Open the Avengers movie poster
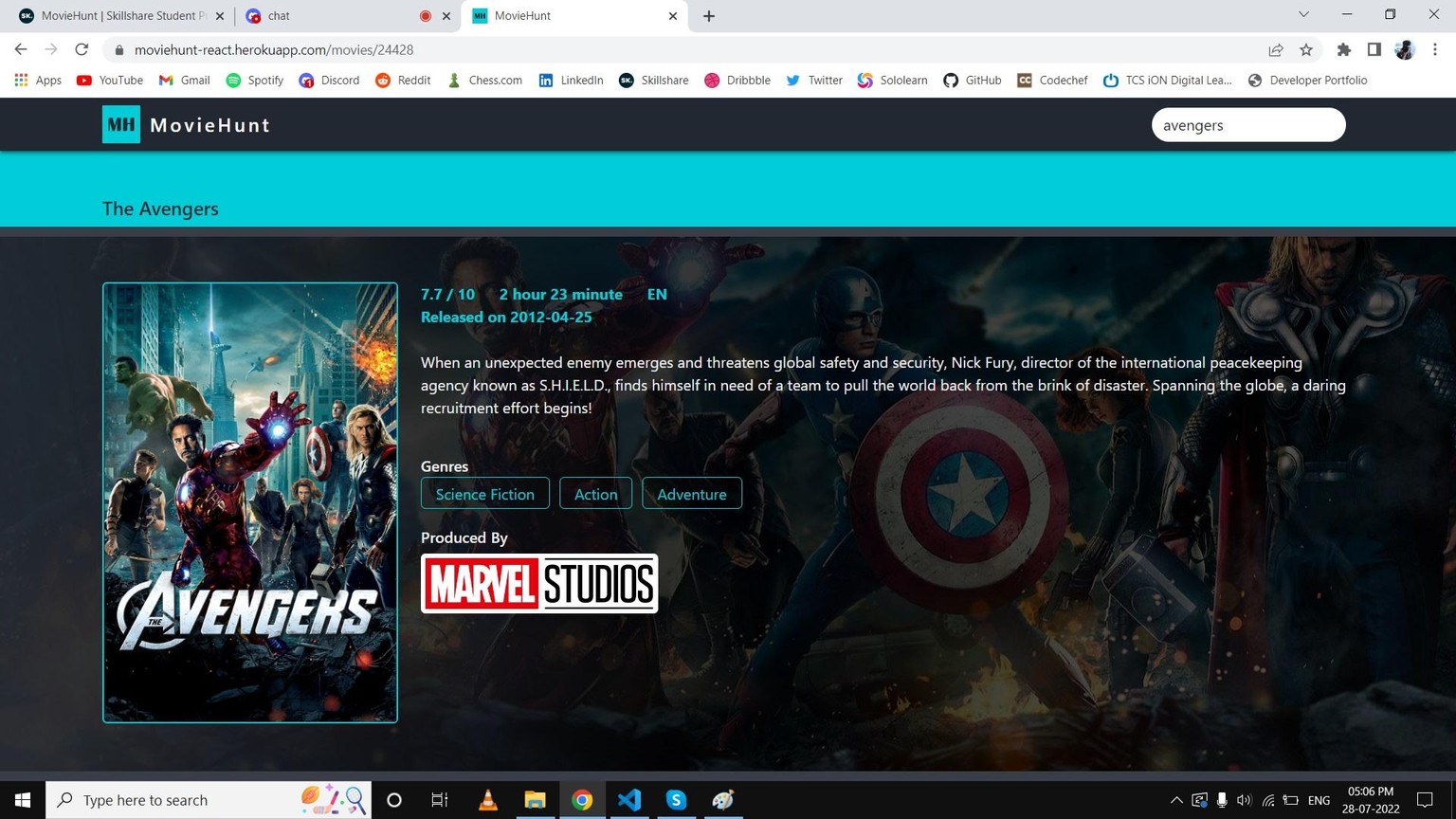The width and height of the screenshot is (1456, 819). 250,502
